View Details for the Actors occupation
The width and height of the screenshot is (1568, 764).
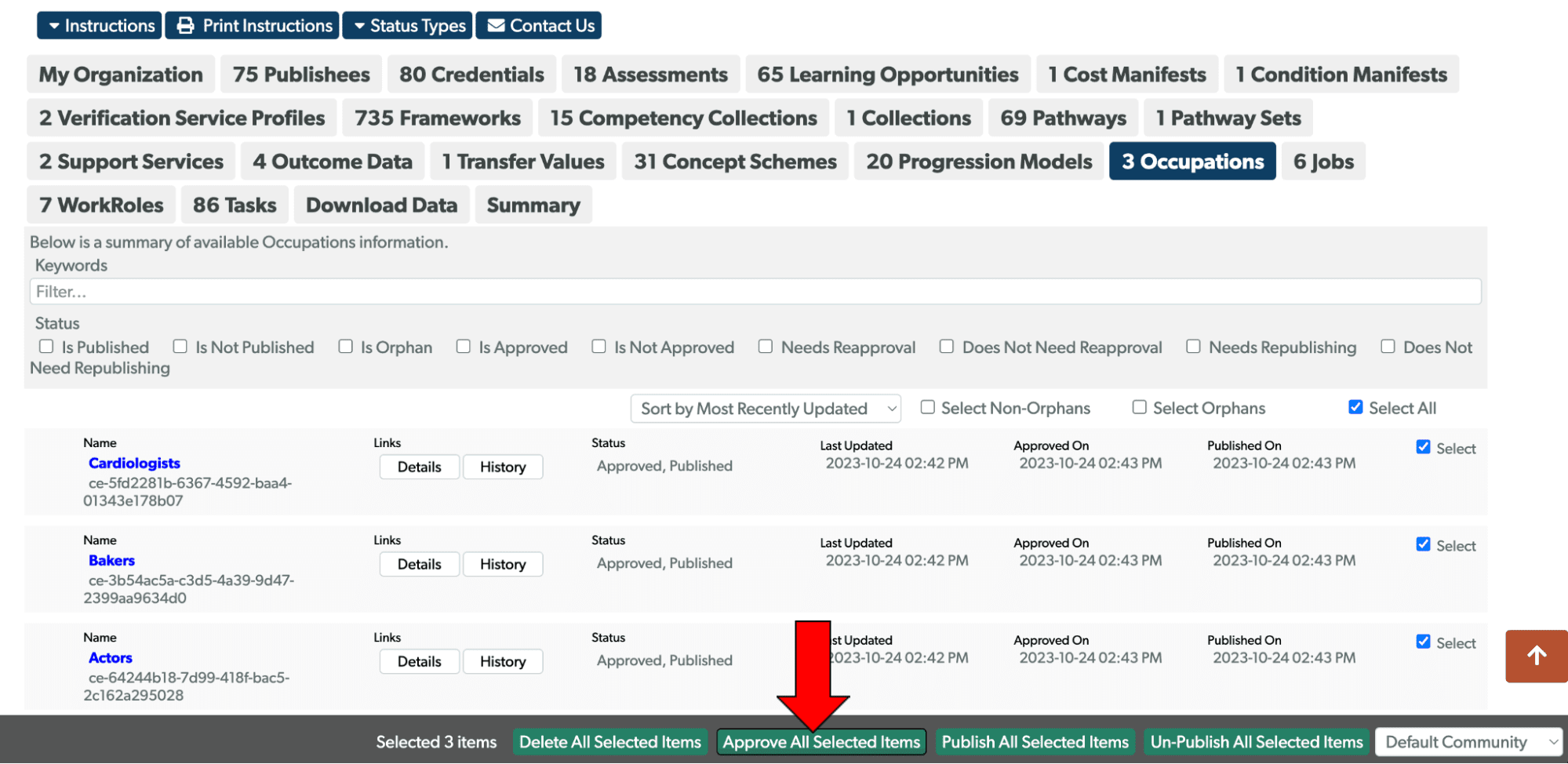click(419, 660)
